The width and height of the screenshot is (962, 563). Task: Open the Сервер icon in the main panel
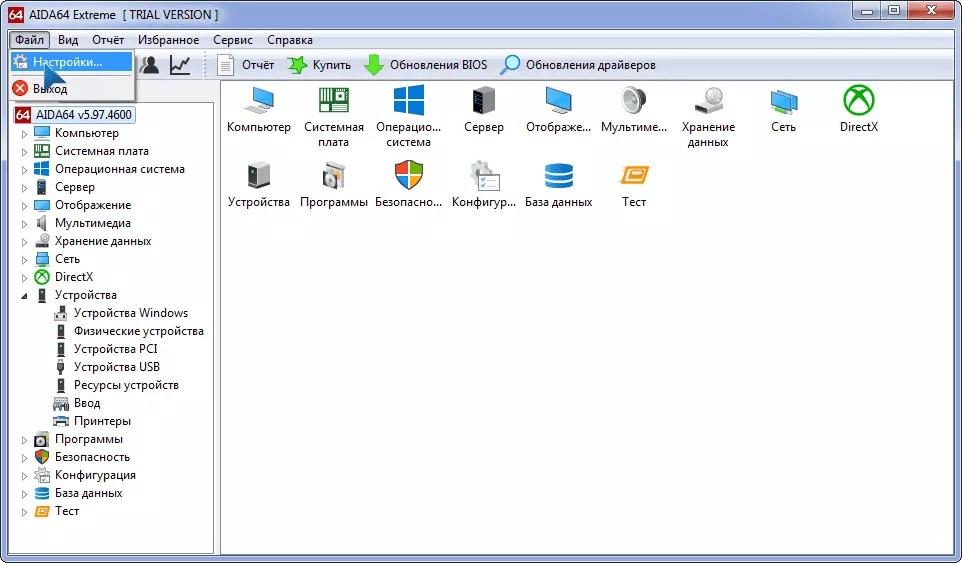pos(483,109)
